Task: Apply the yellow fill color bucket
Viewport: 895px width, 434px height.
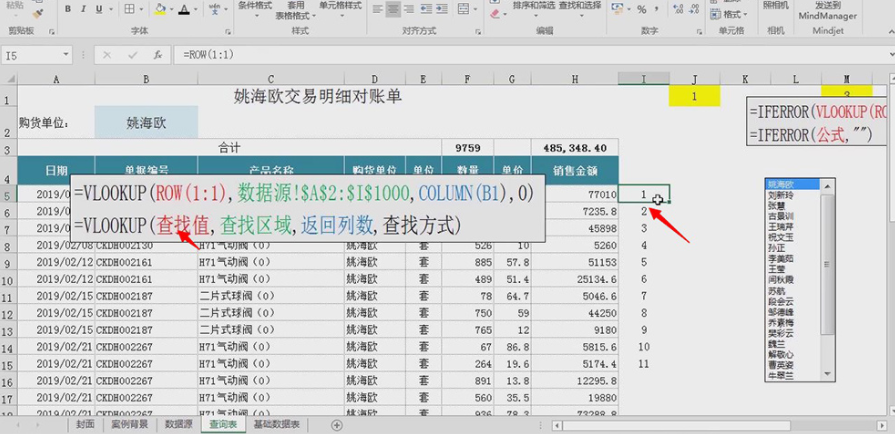Action: click(x=160, y=9)
